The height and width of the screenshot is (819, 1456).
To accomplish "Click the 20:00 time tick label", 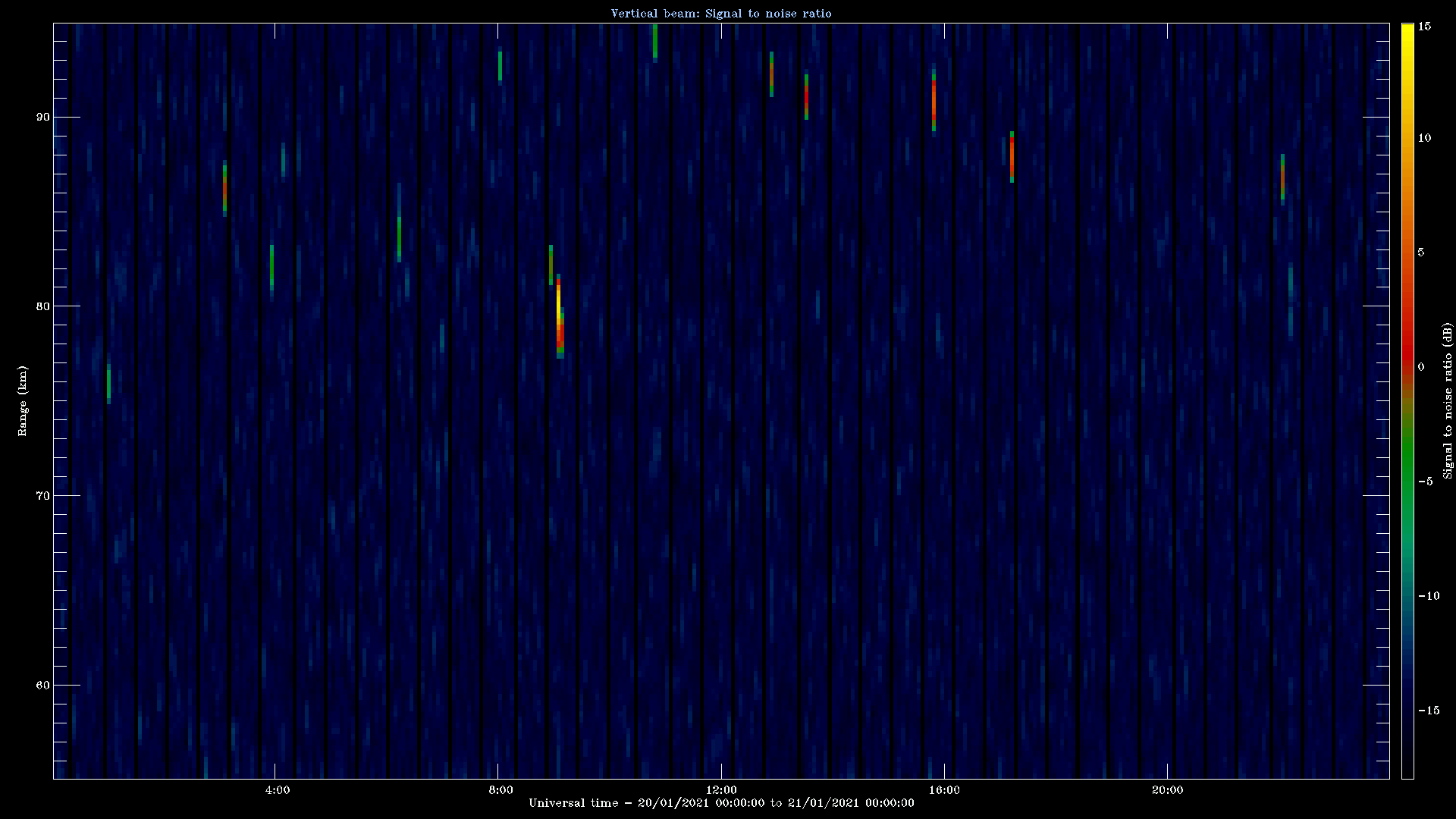I will coord(1167,790).
